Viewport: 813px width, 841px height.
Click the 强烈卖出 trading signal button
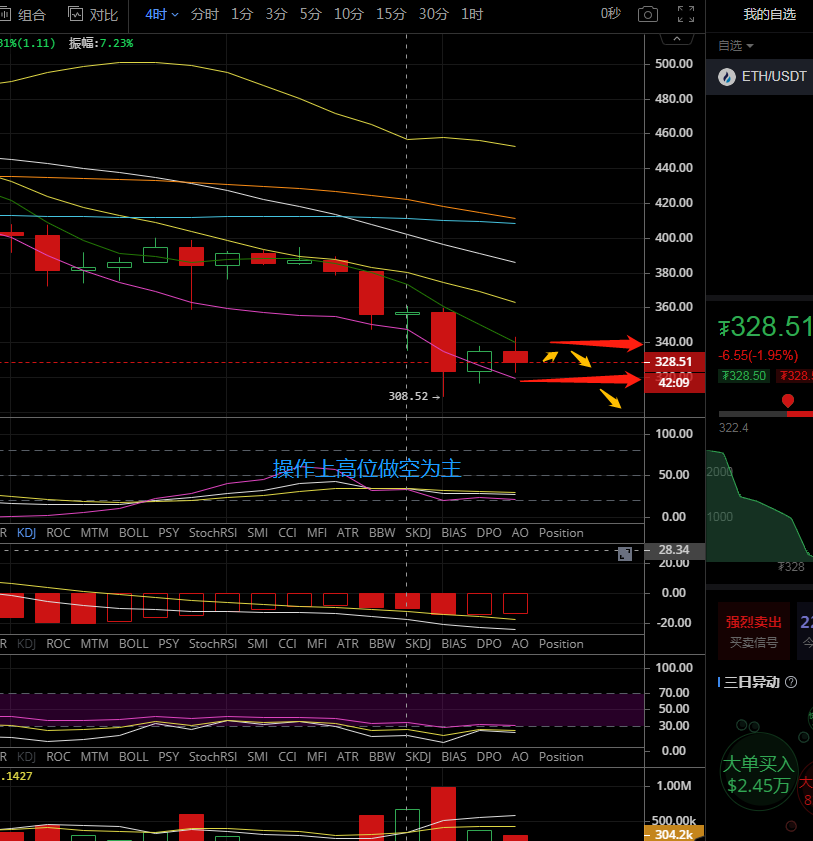click(753, 621)
